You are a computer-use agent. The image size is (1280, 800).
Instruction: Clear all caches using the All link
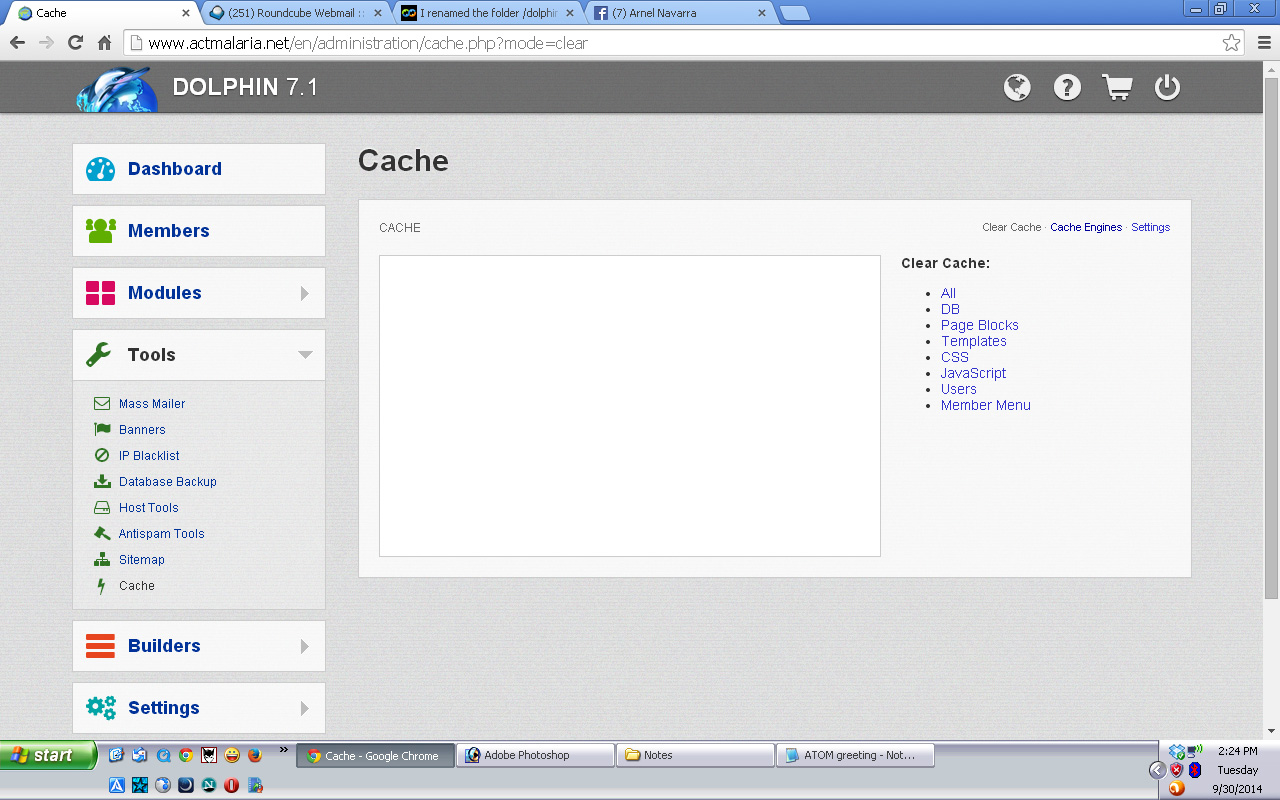(x=948, y=293)
